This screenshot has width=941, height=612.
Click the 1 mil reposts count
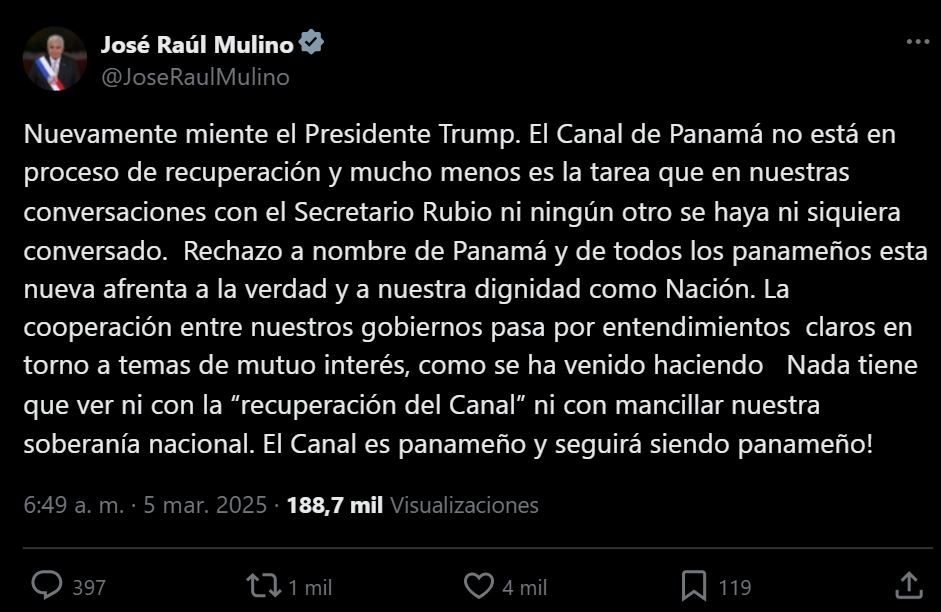click(x=310, y=587)
